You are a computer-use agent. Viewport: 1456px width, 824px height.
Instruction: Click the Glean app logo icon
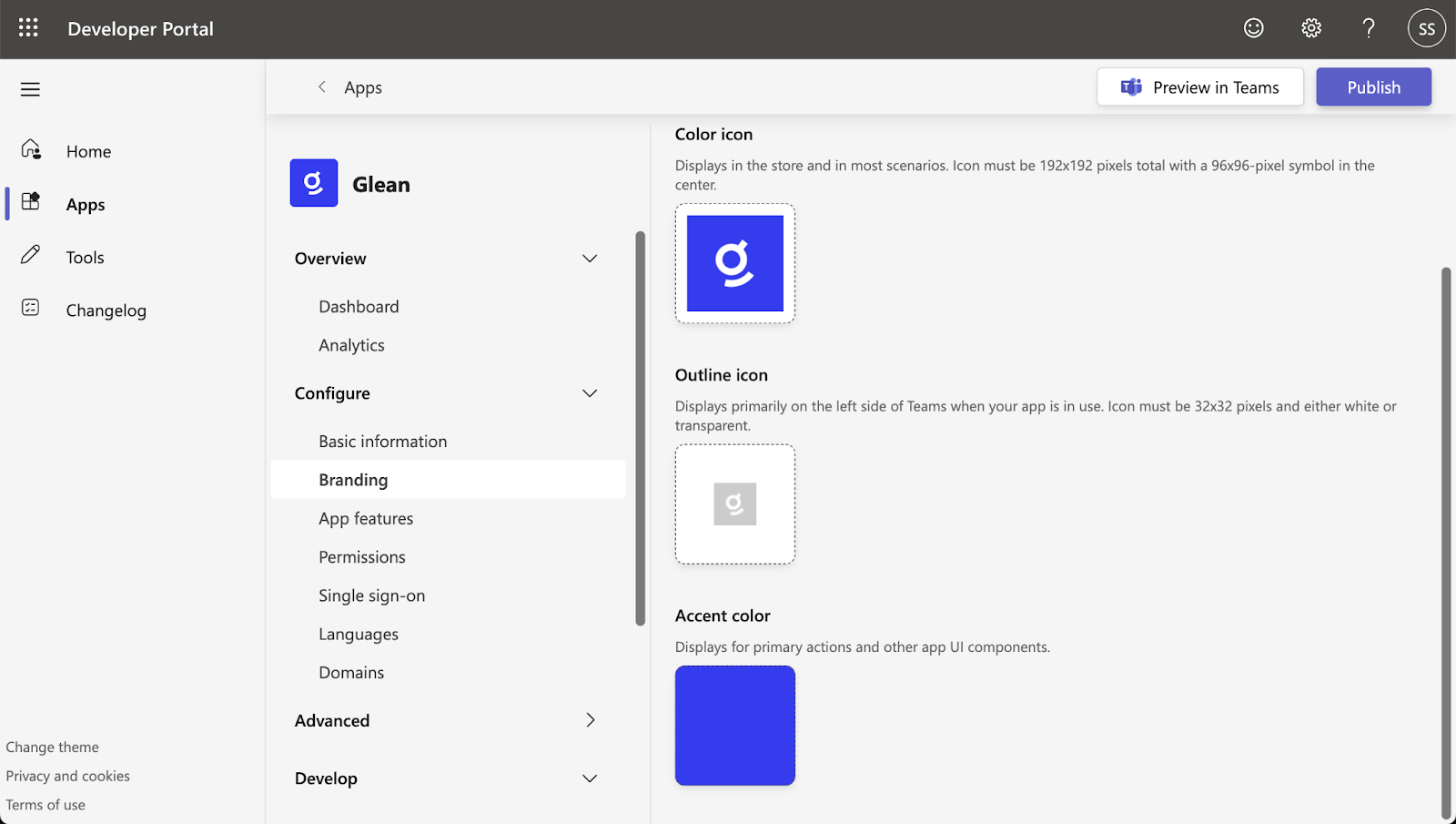pos(314,183)
